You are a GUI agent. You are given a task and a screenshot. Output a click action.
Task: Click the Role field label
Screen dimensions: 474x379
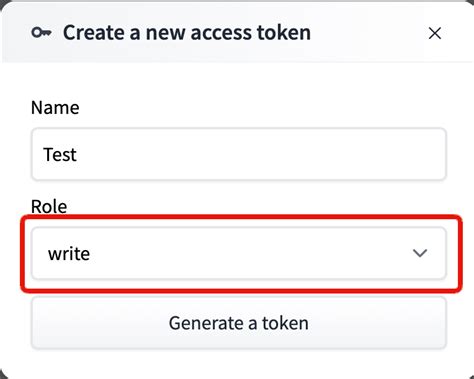coord(49,206)
